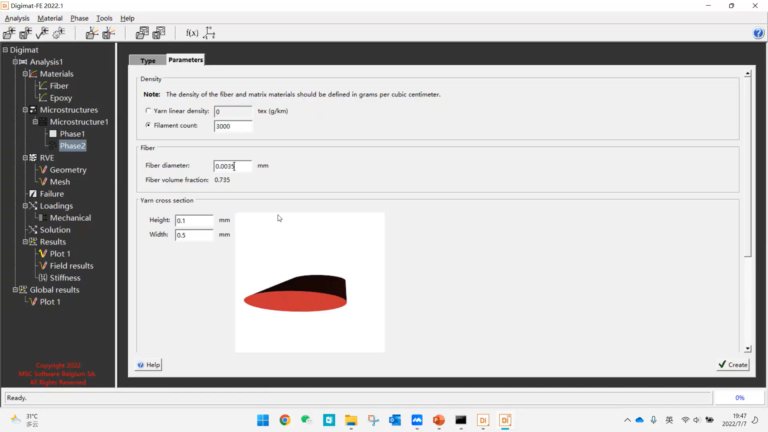
Task: Open the Help menu
Action: (127, 18)
